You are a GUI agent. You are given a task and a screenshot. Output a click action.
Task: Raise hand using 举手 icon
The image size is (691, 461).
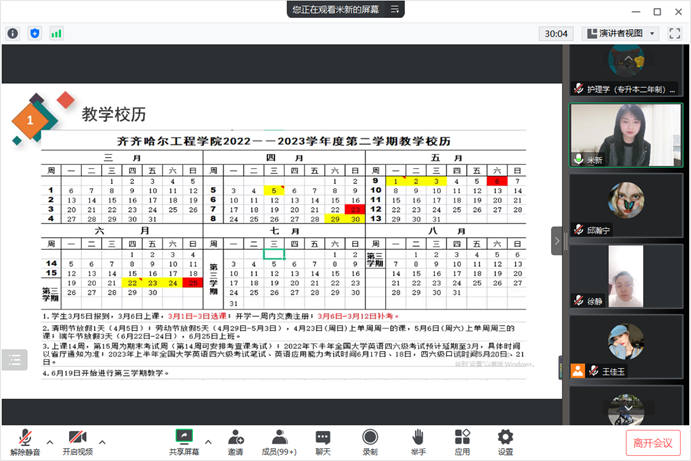[417, 441]
